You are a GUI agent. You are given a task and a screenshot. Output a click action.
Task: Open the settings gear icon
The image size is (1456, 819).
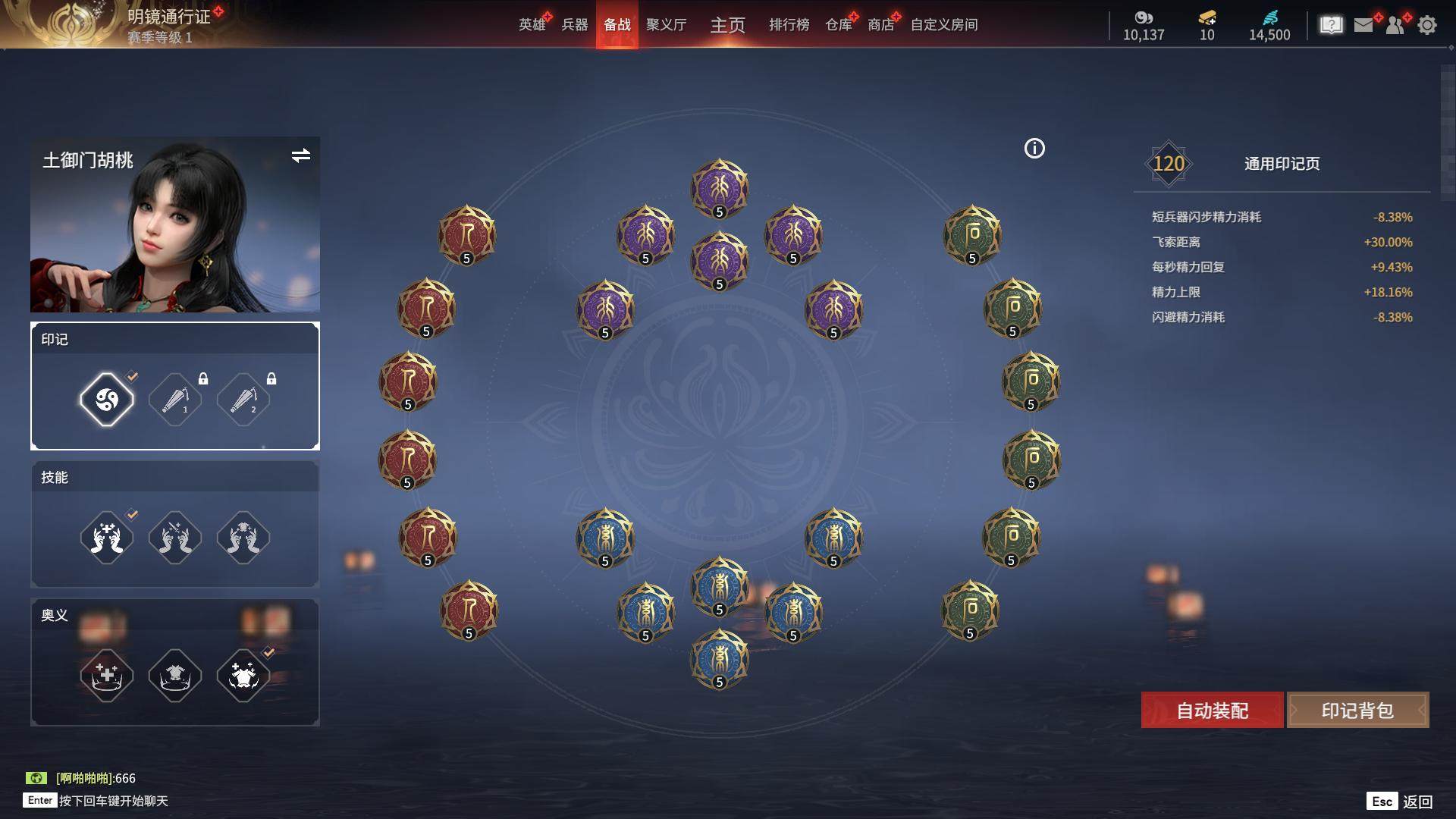point(1426,25)
